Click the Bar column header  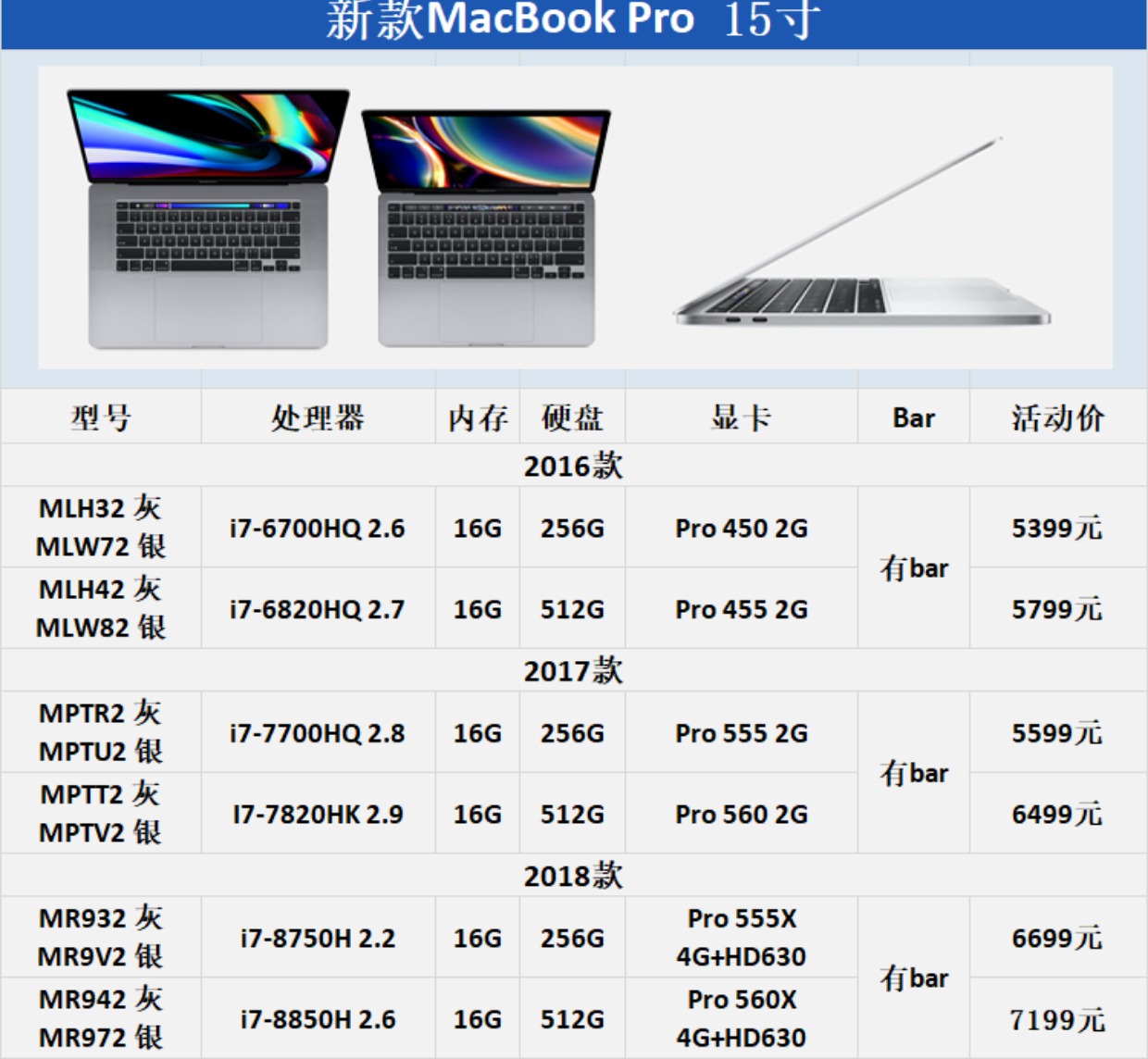pos(914,418)
